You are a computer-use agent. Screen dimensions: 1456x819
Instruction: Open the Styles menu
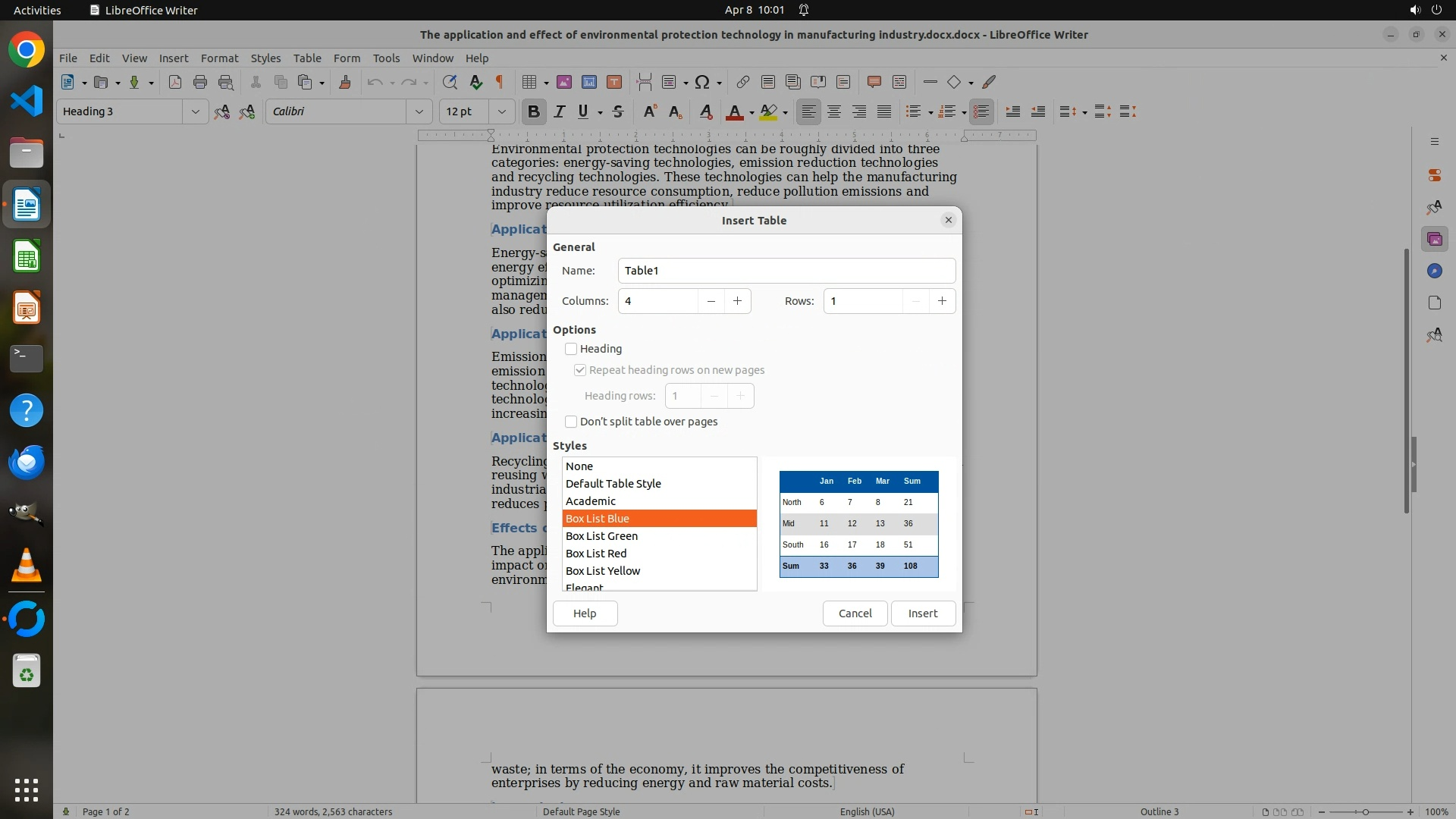[x=265, y=58]
